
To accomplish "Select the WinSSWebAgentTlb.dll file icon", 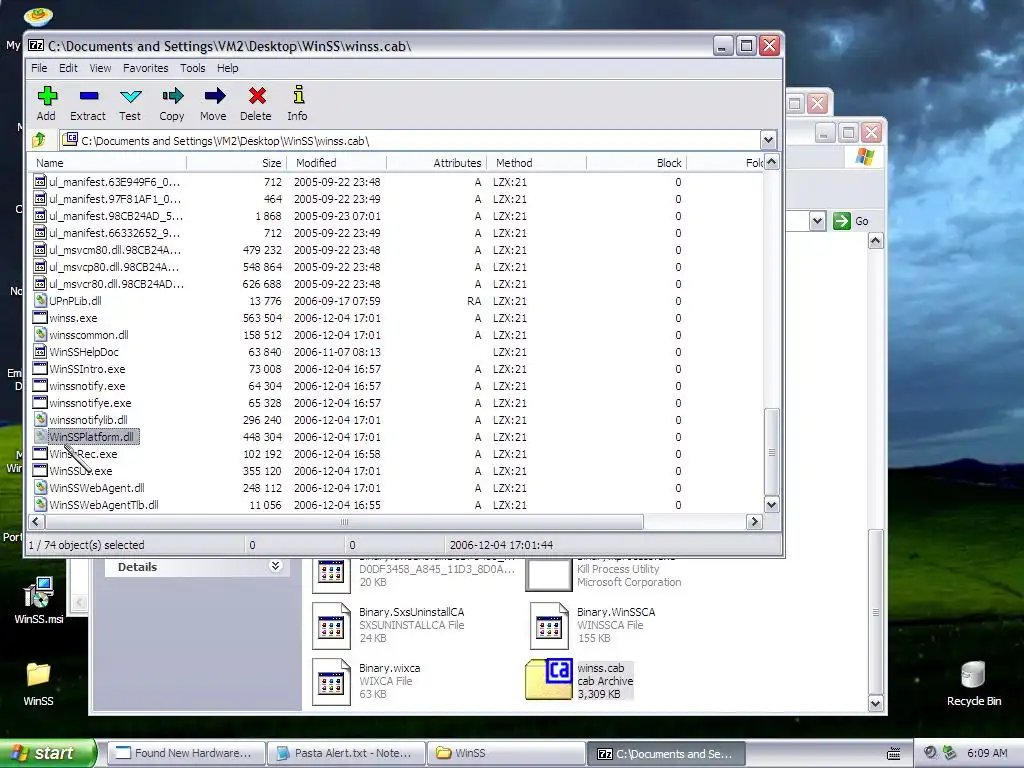I will 40,505.
